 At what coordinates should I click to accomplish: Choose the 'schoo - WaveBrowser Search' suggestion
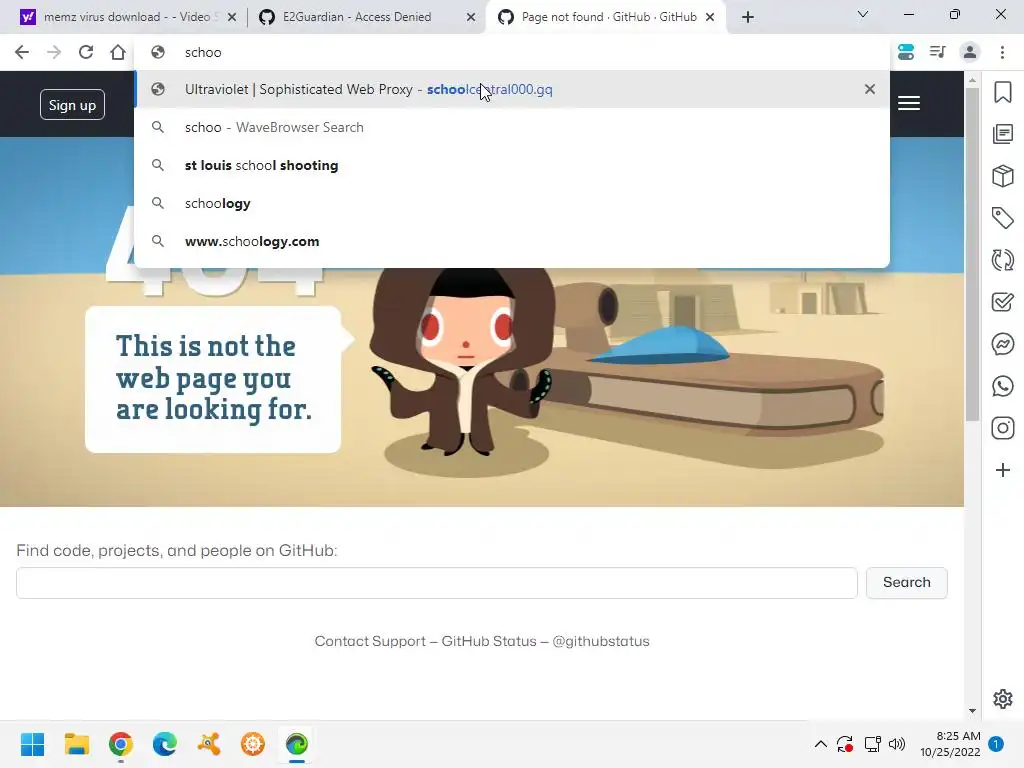pos(511,127)
